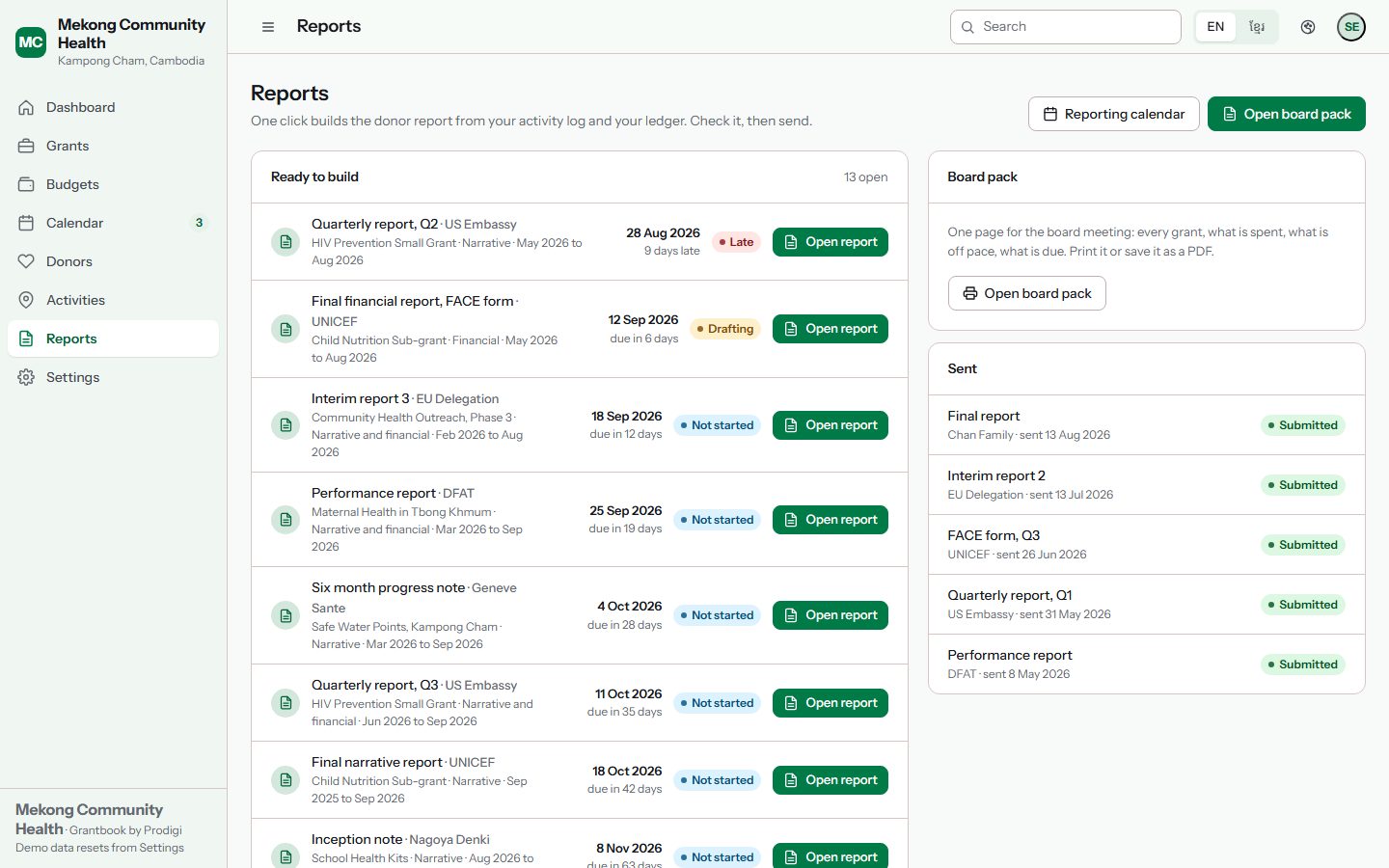Open report for Interim report 3
The height and width of the screenshot is (868, 1389).
831,425
